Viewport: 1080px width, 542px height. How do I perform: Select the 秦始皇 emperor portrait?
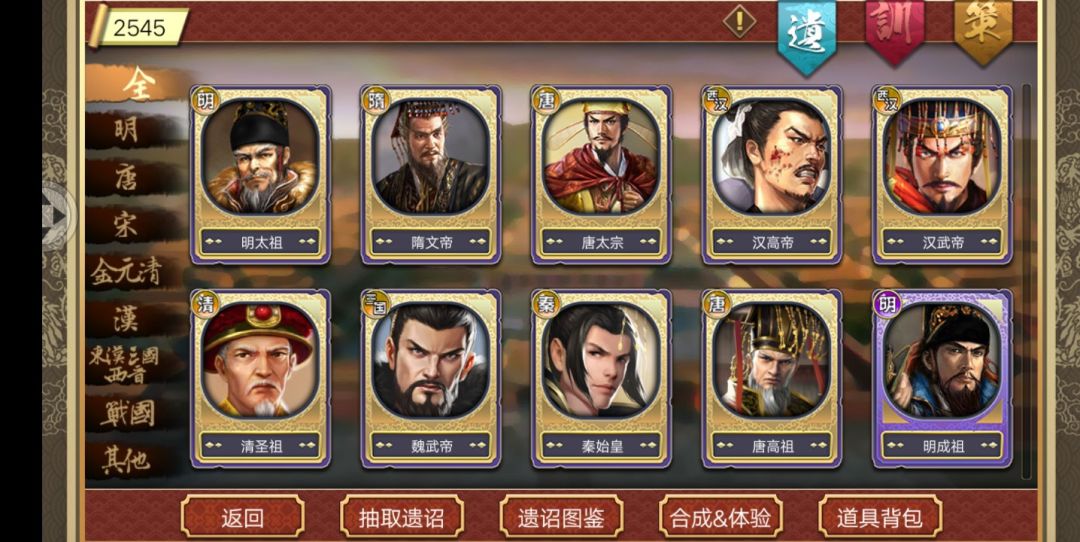601,360
